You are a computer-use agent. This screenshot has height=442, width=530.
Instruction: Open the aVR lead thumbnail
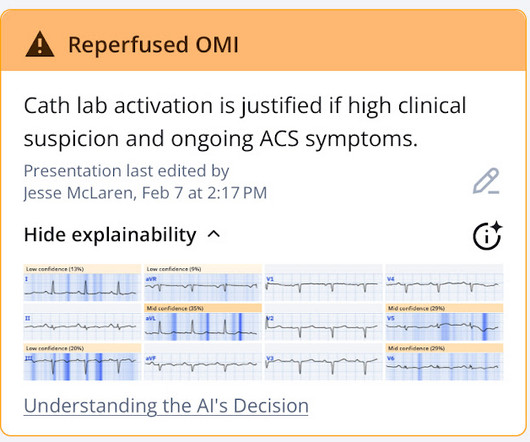coord(203,283)
